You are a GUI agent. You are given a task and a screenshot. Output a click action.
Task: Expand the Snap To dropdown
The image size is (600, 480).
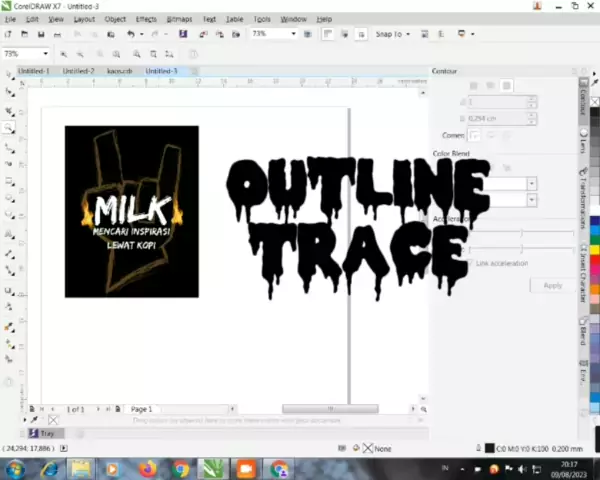tap(408, 34)
